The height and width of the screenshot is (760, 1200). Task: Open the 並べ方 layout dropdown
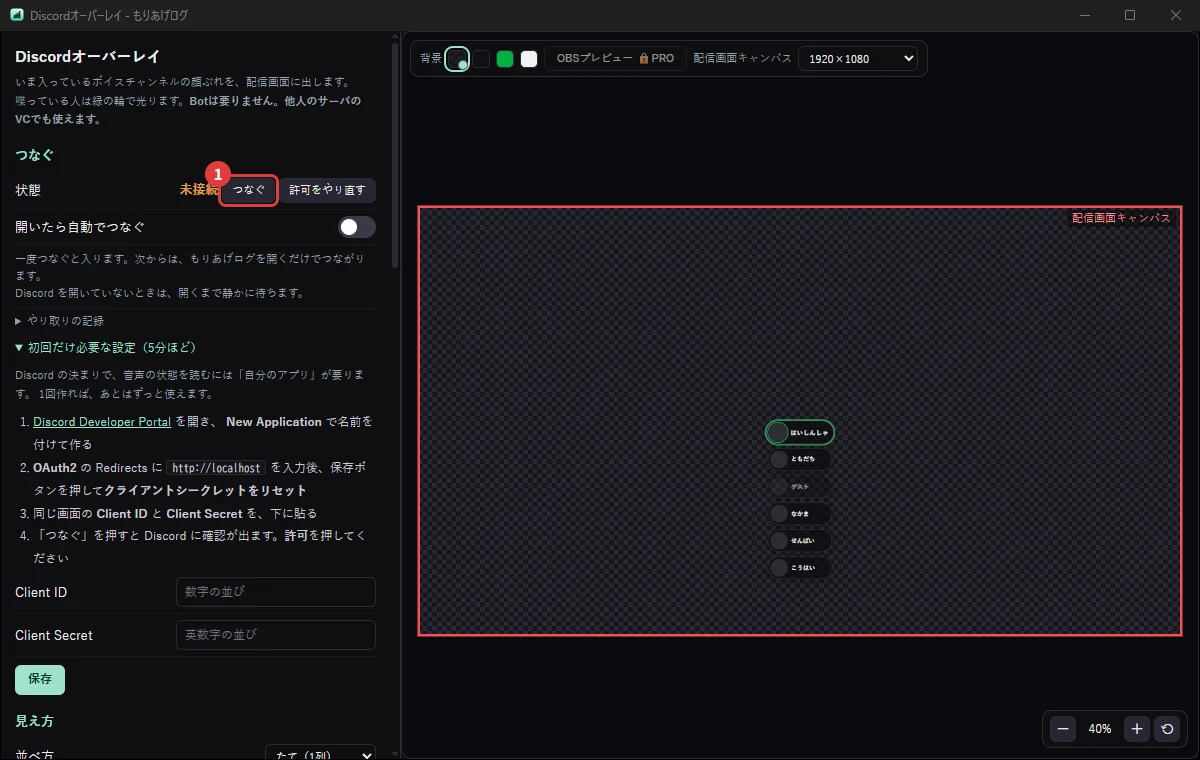pos(320,755)
